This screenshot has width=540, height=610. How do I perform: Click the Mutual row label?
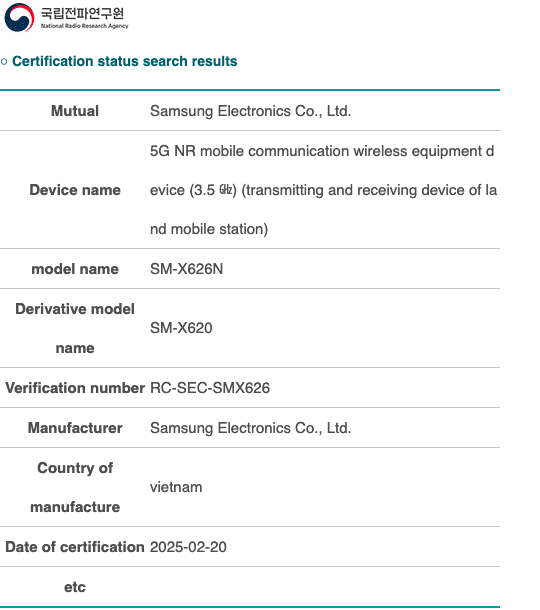[75, 111]
